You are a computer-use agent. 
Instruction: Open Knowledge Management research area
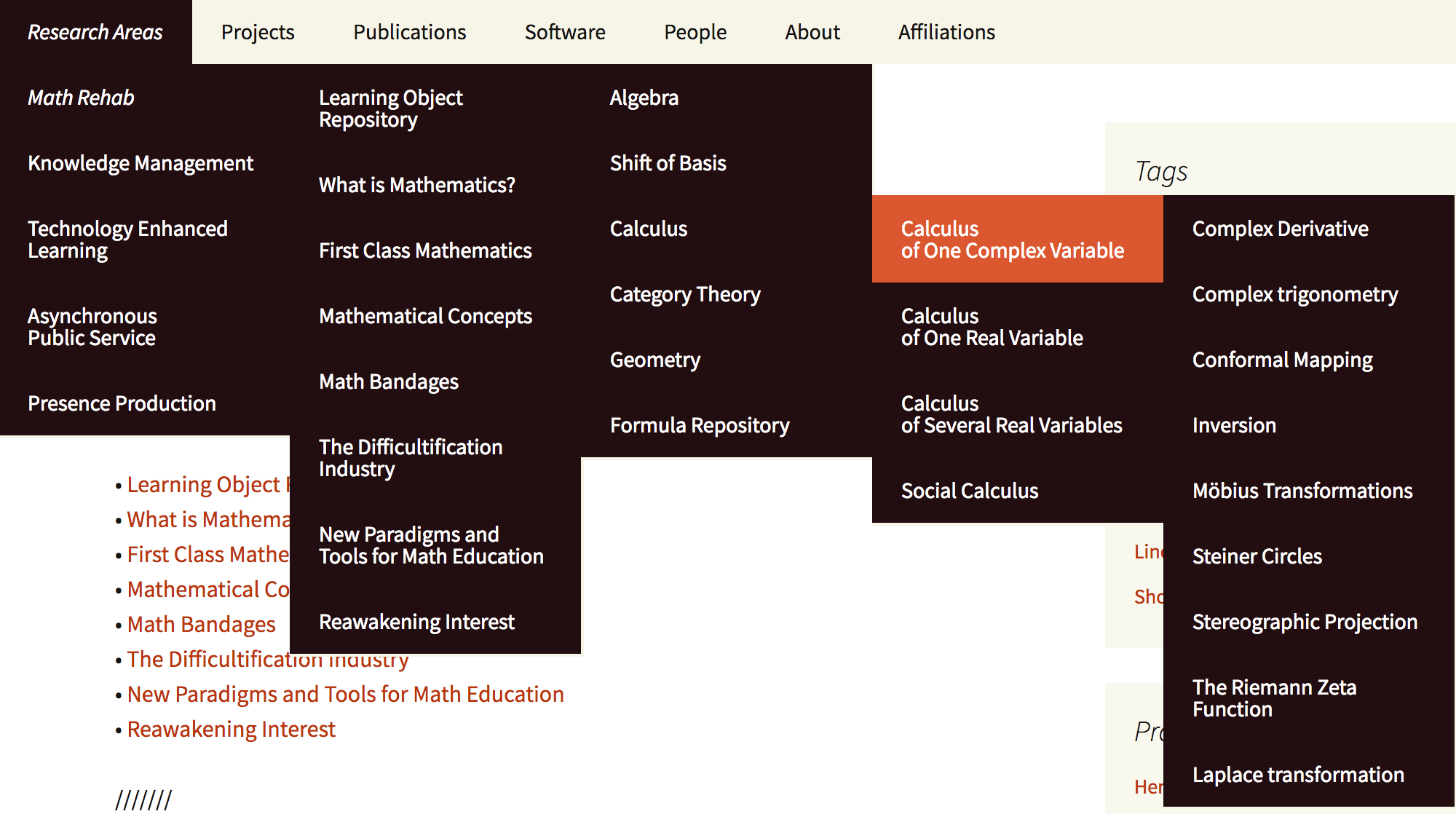(x=141, y=163)
